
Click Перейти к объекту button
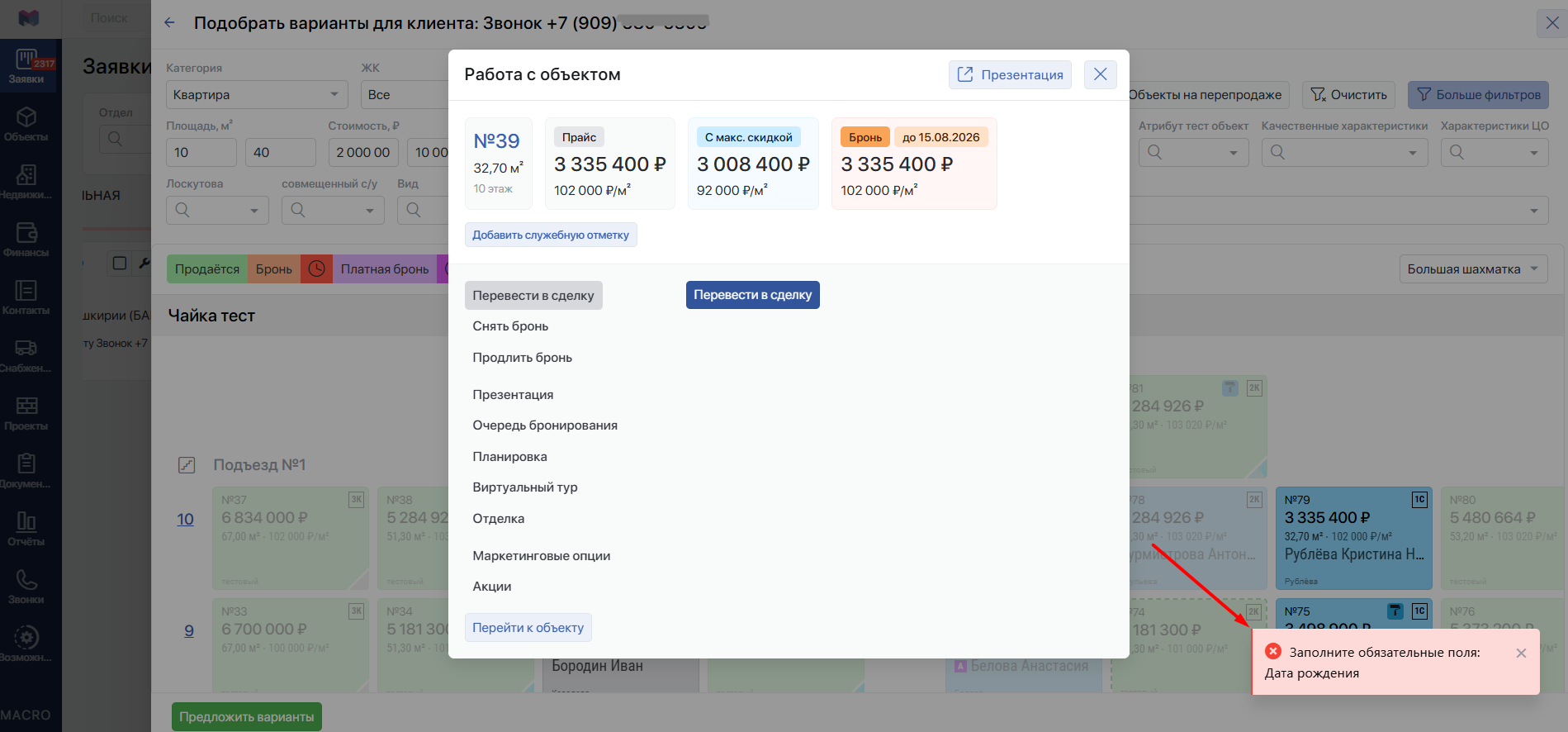tap(528, 628)
